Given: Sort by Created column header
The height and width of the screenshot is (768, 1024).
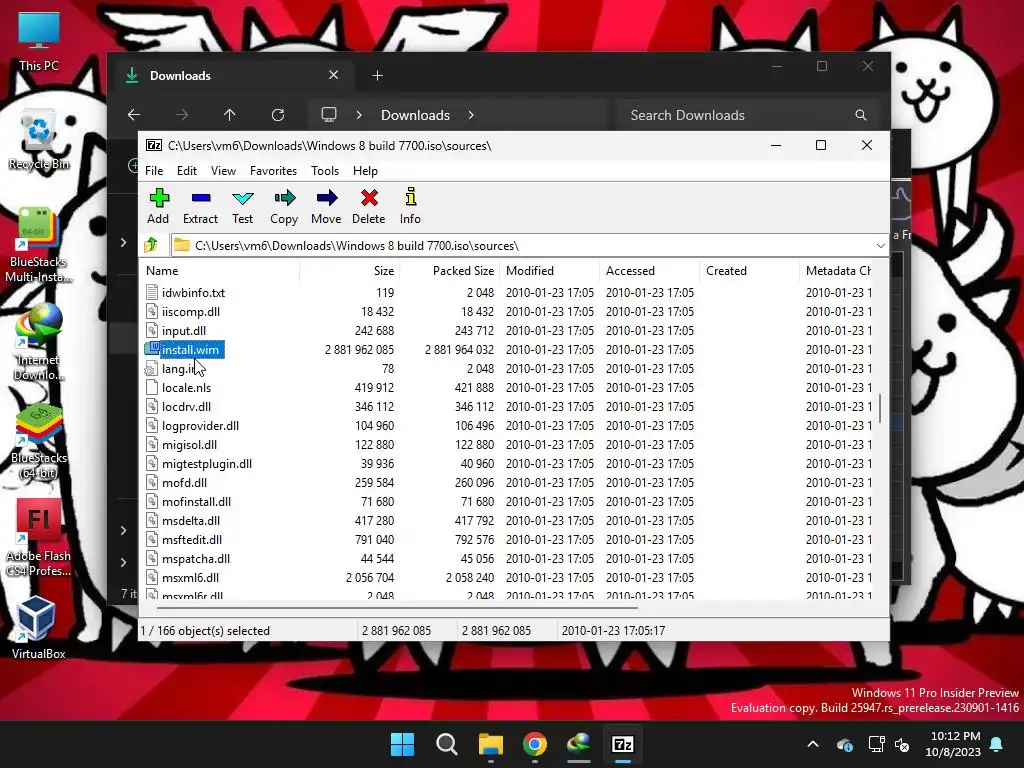Looking at the screenshot, I should coord(750,270).
